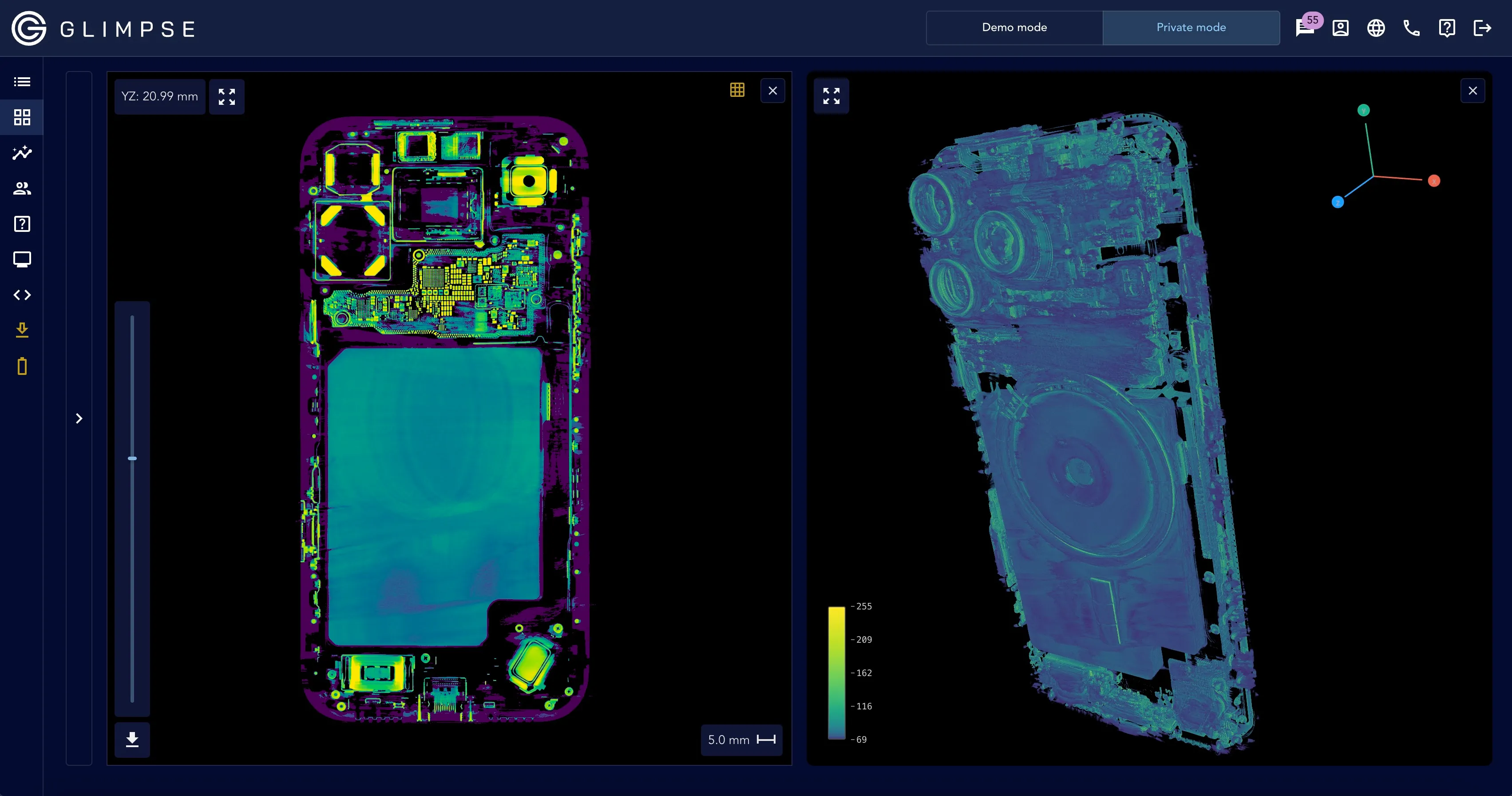Click the red X axis handle
The width and height of the screenshot is (1512, 796).
point(1434,181)
